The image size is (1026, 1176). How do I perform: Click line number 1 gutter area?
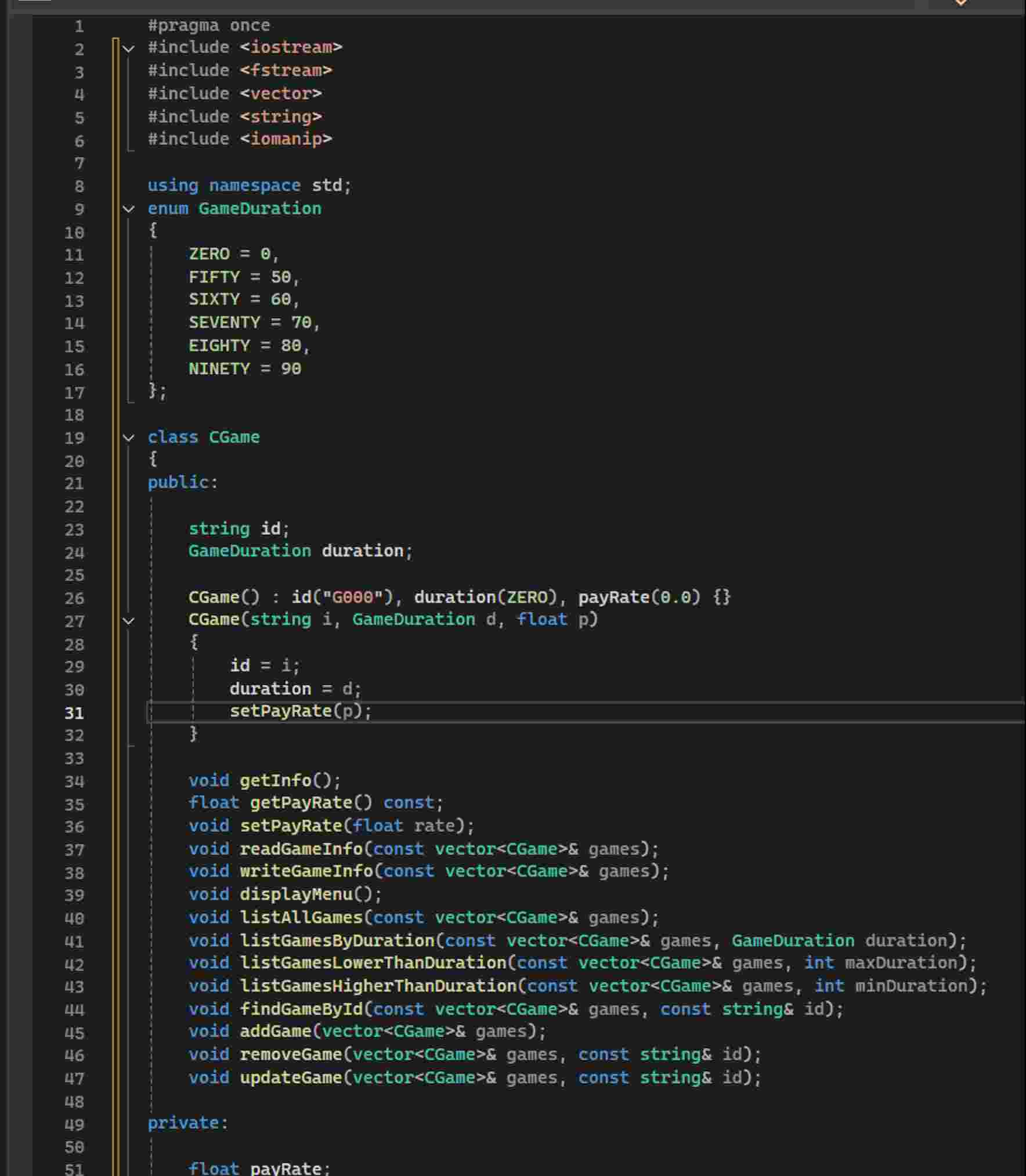pos(78,26)
